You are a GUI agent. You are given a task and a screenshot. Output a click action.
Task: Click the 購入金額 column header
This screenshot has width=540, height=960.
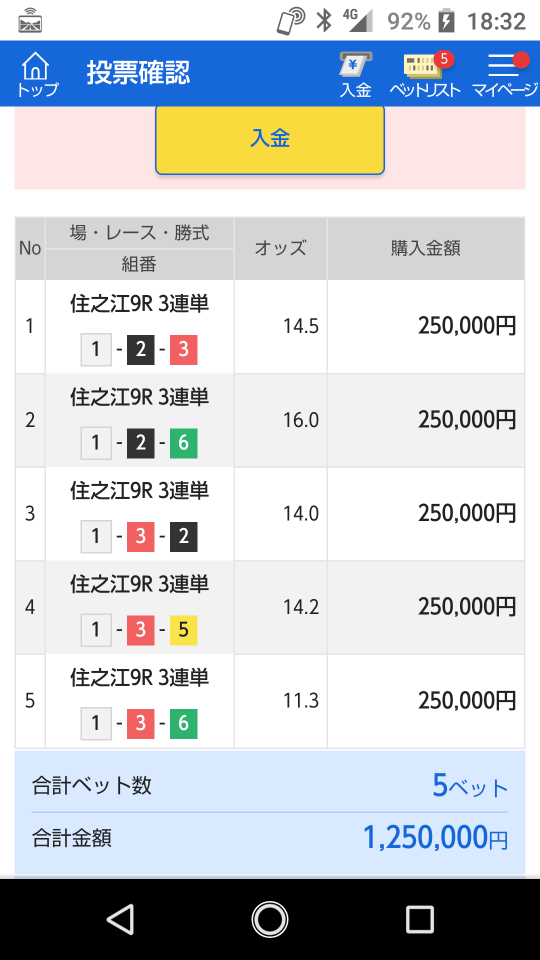coord(426,248)
